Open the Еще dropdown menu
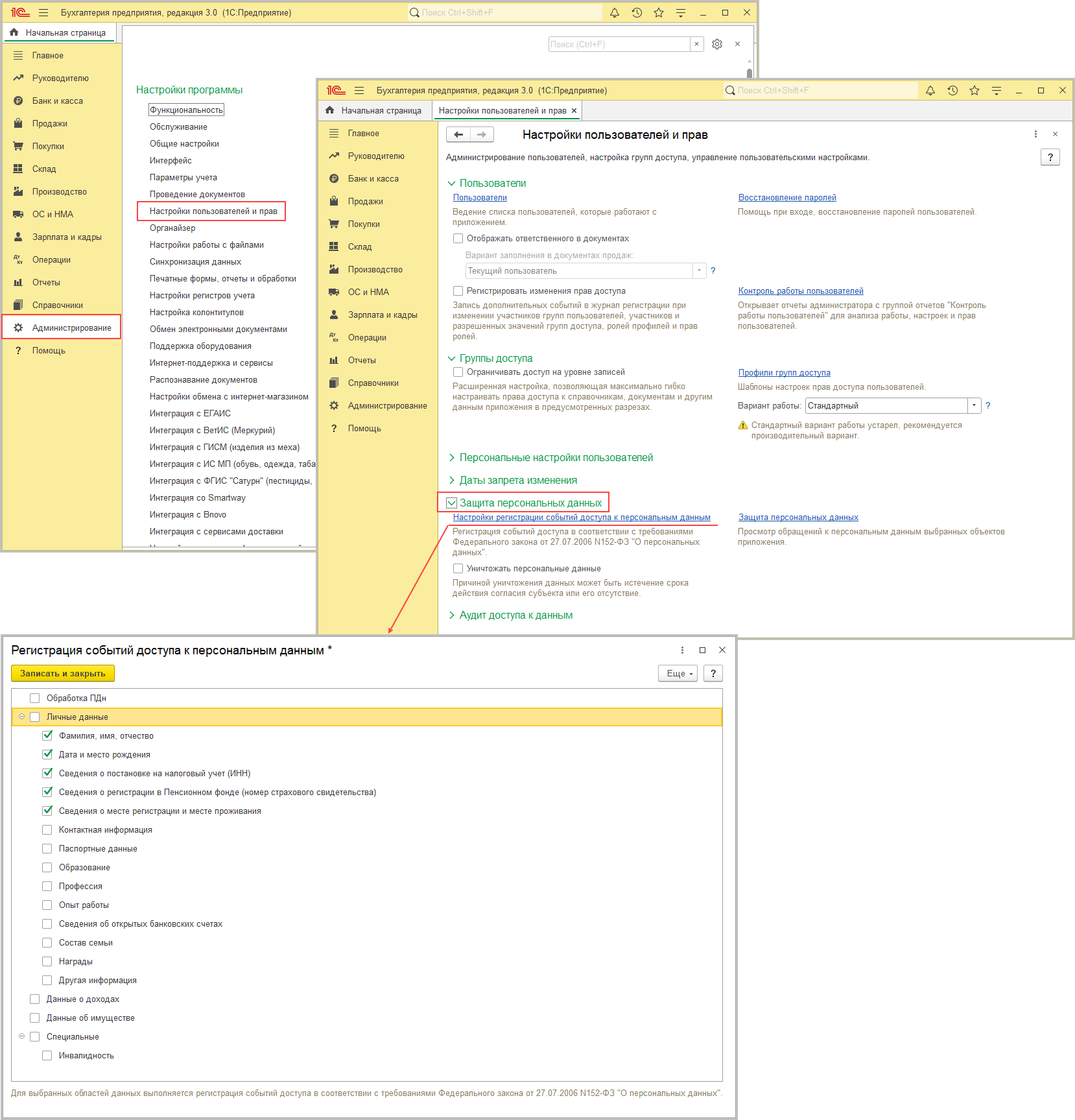 click(x=678, y=673)
